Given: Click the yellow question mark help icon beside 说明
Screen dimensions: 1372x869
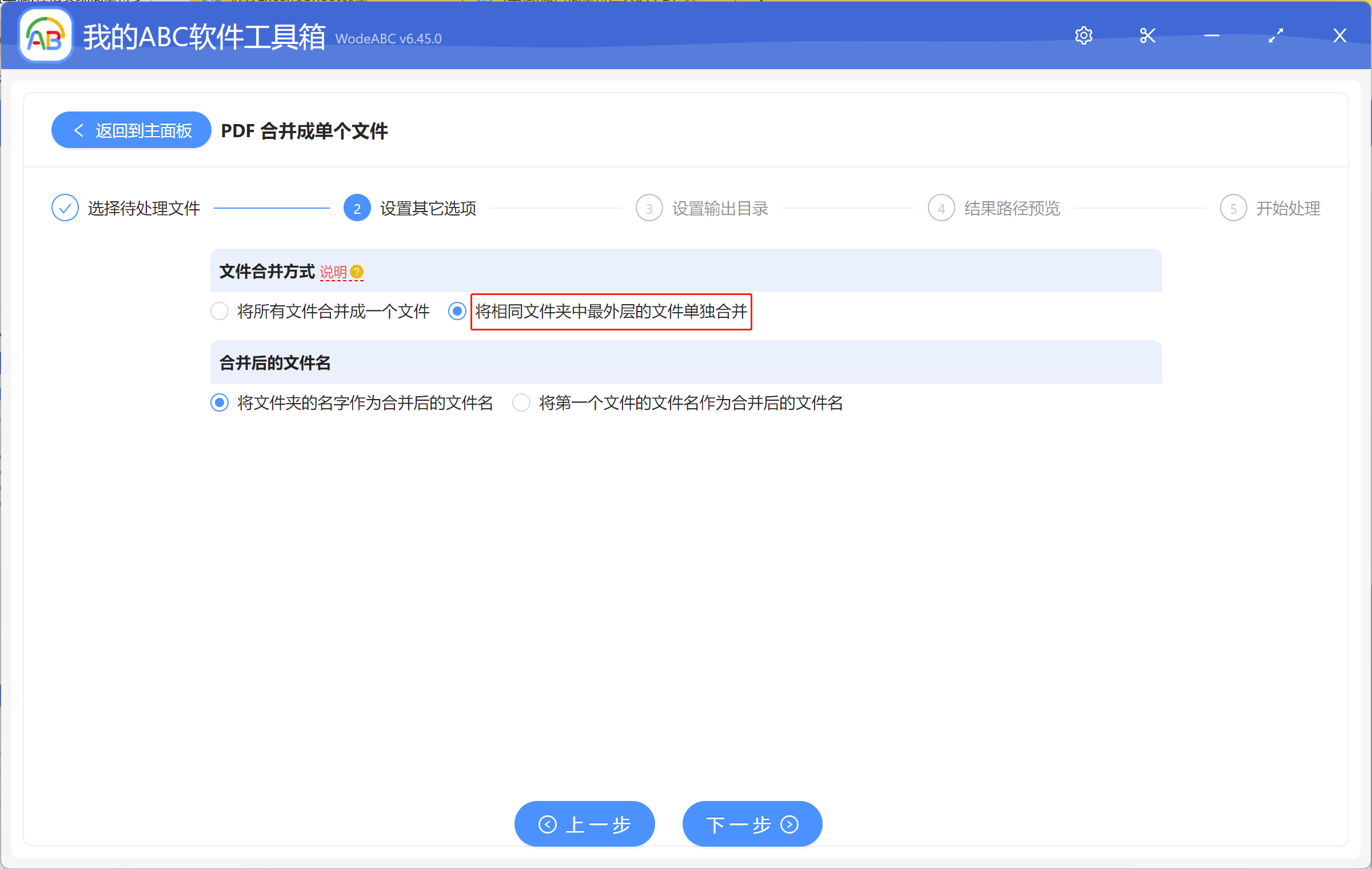Looking at the screenshot, I should [357, 273].
